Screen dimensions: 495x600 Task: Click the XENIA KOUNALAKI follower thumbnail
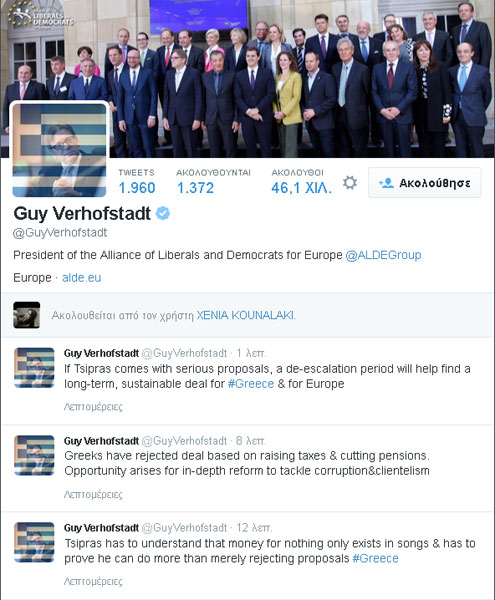tap(26, 315)
